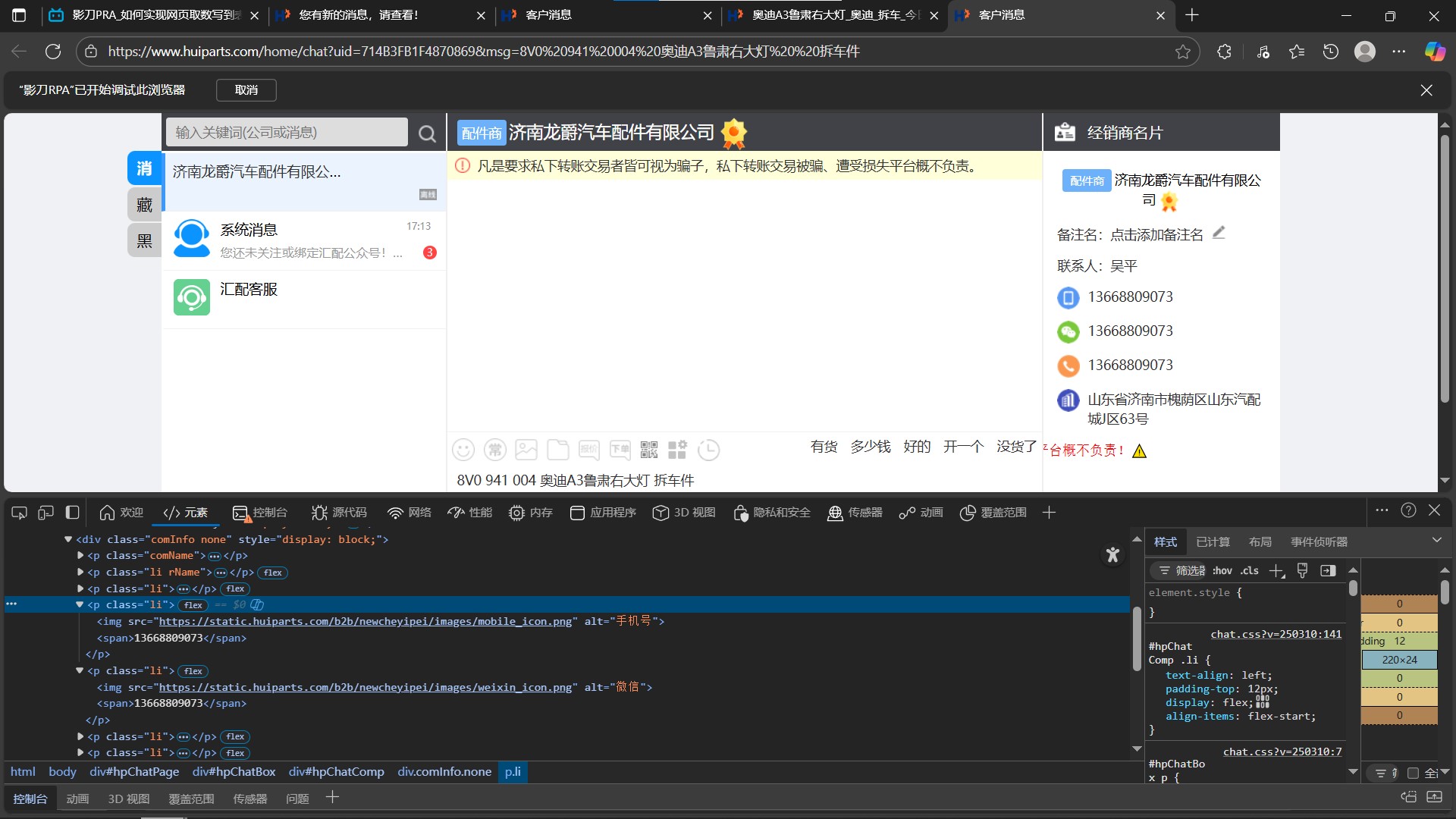1456x819 pixels.
Task: Click the search magnifier beside keyword box
Action: 427,133
